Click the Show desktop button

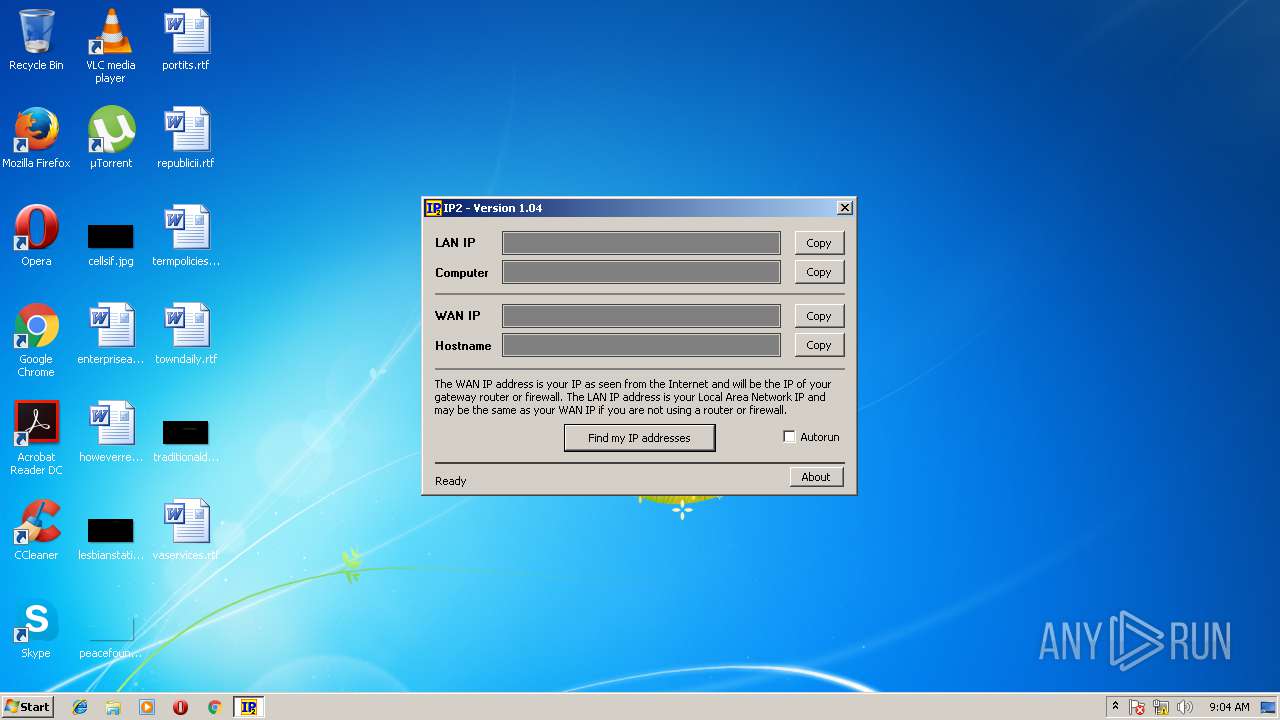(x=1270, y=707)
